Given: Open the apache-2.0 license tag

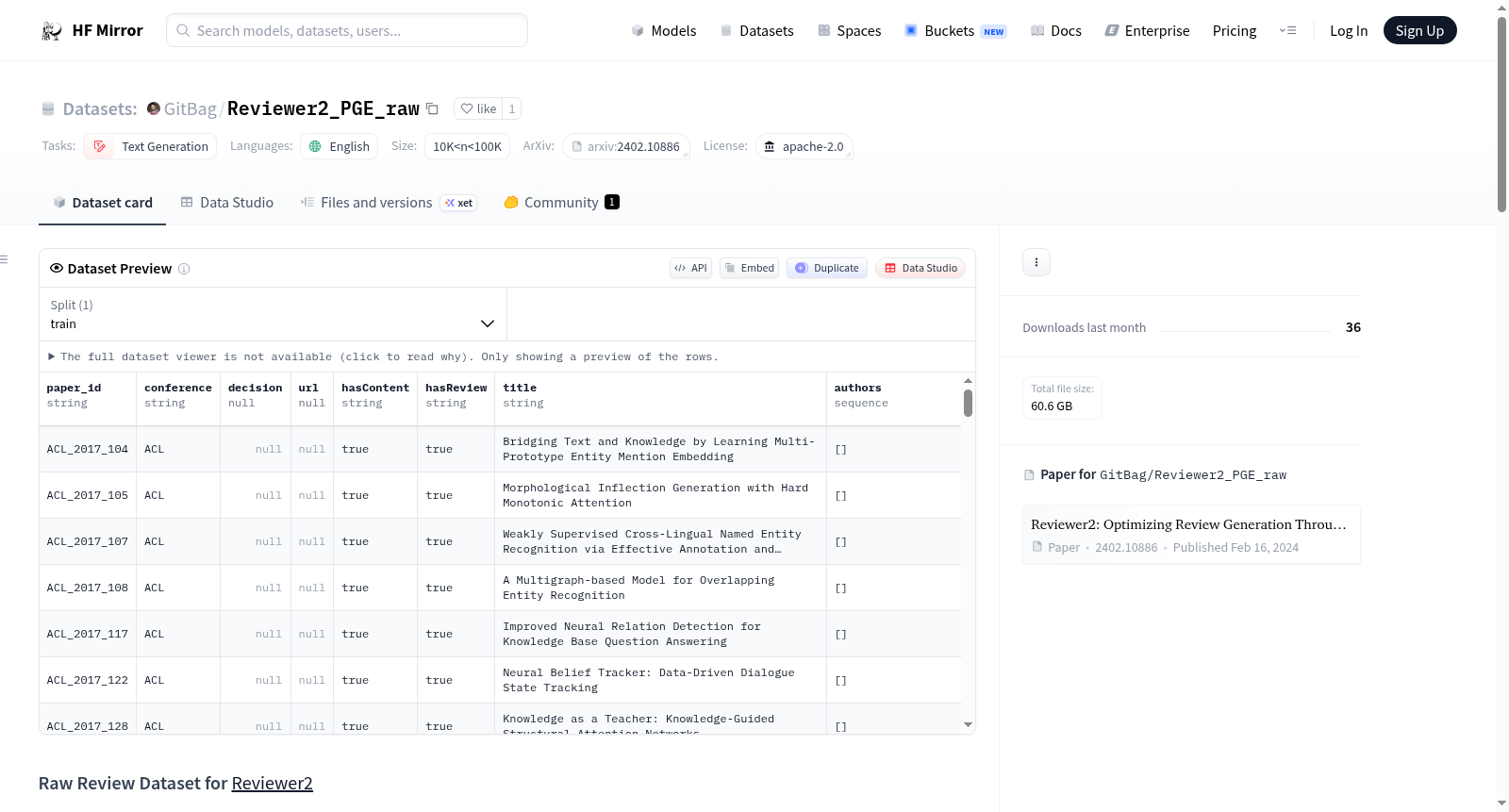Looking at the screenshot, I should [x=804, y=146].
